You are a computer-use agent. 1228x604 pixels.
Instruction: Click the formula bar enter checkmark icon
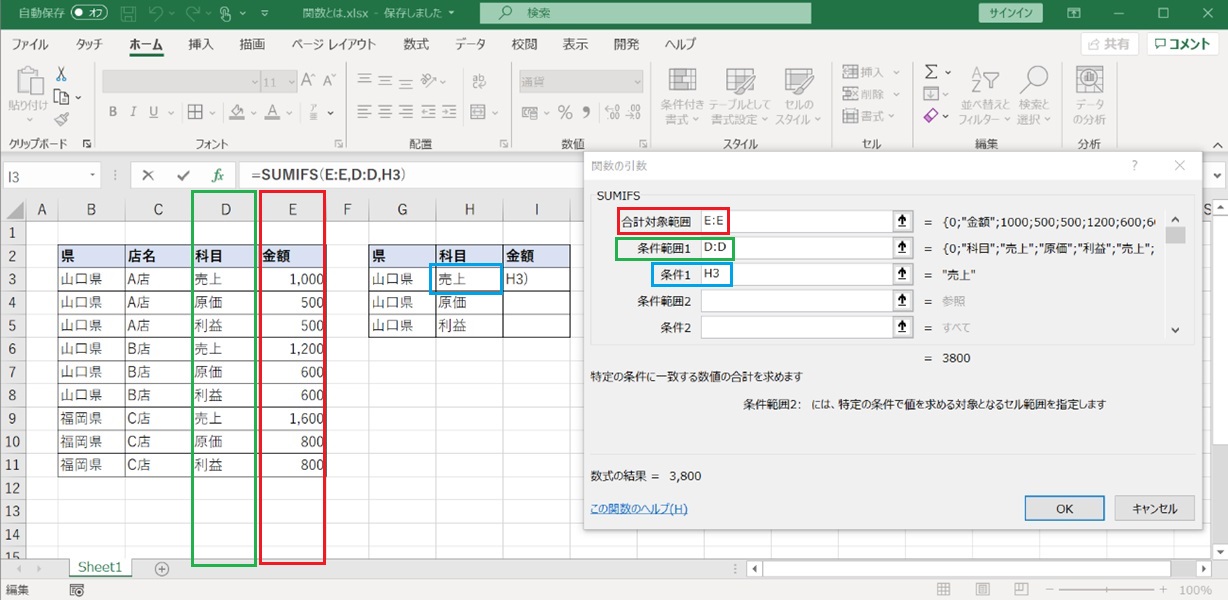[183, 175]
